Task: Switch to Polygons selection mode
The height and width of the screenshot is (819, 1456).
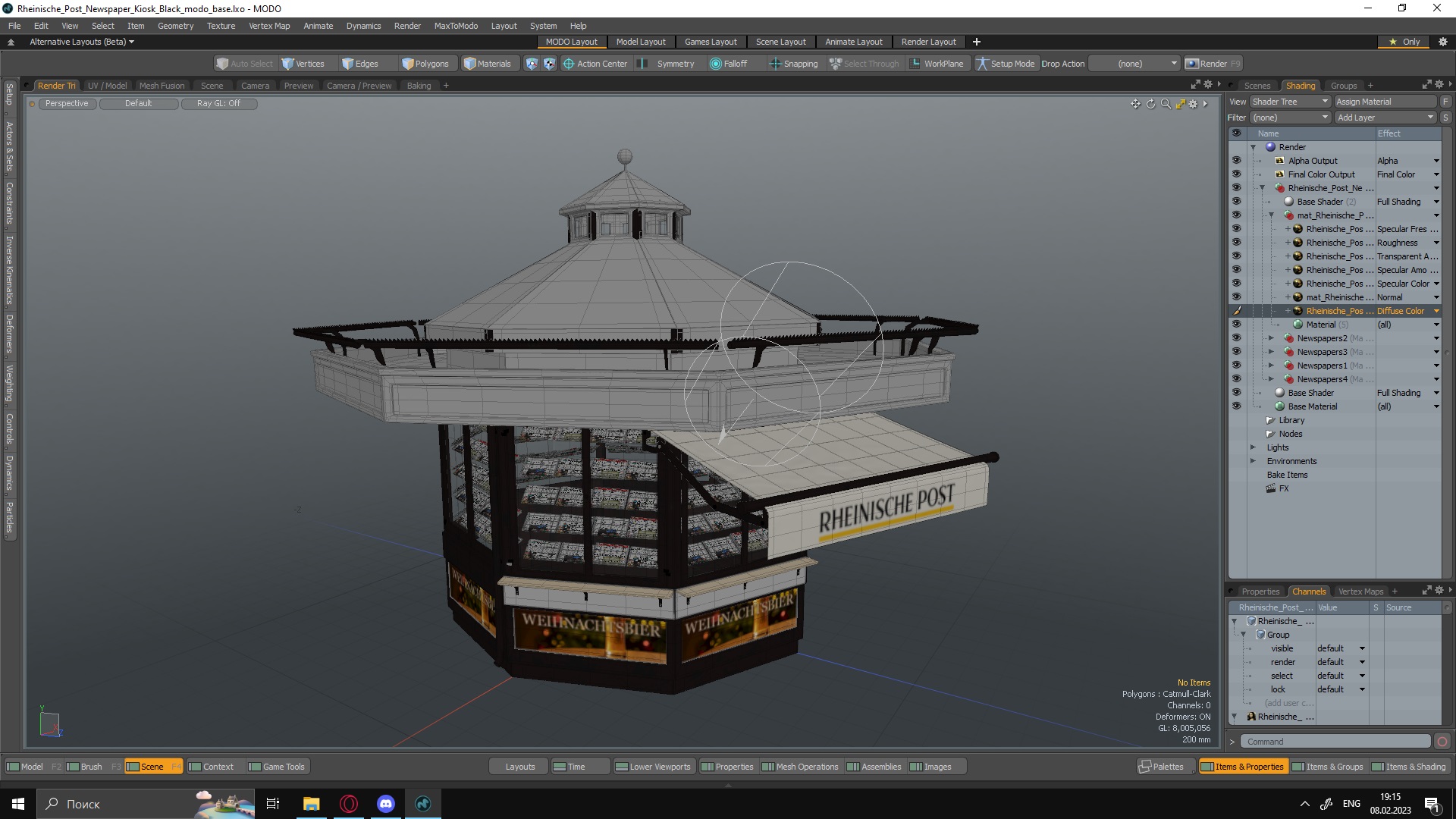Action: (425, 64)
